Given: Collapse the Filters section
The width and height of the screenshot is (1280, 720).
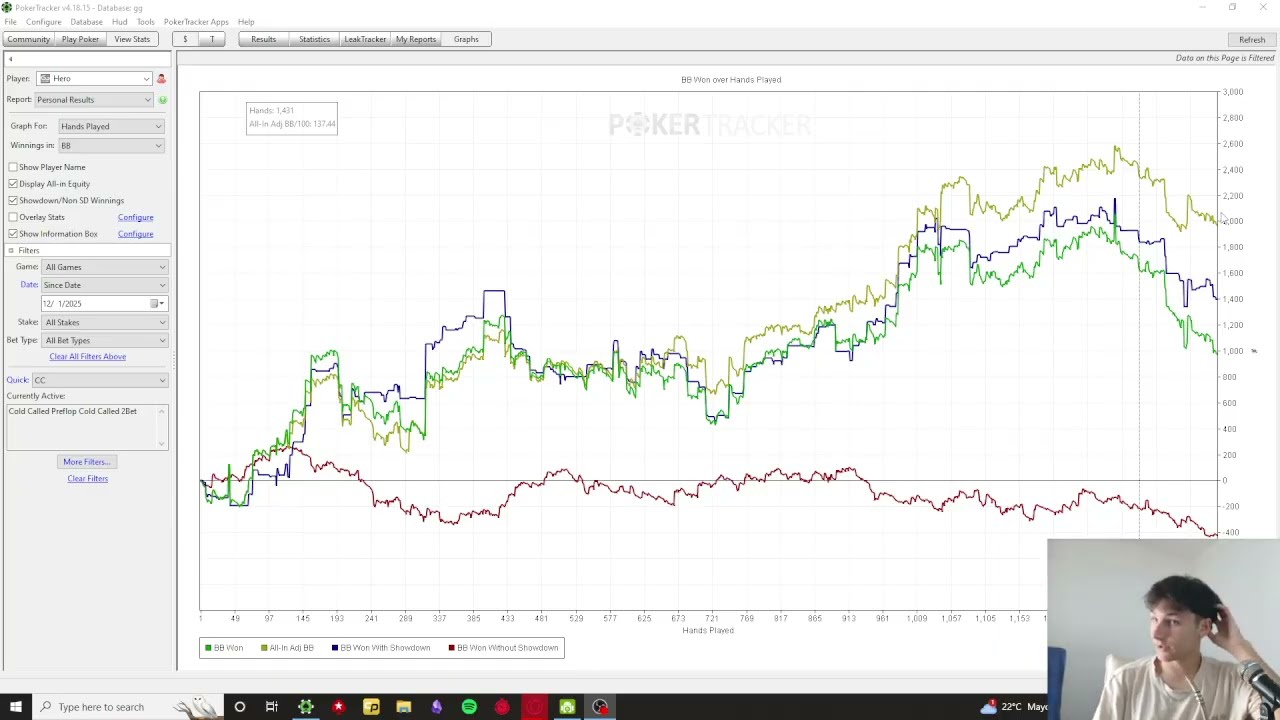Looking at the screenshot, I should [x=11, y=250].
